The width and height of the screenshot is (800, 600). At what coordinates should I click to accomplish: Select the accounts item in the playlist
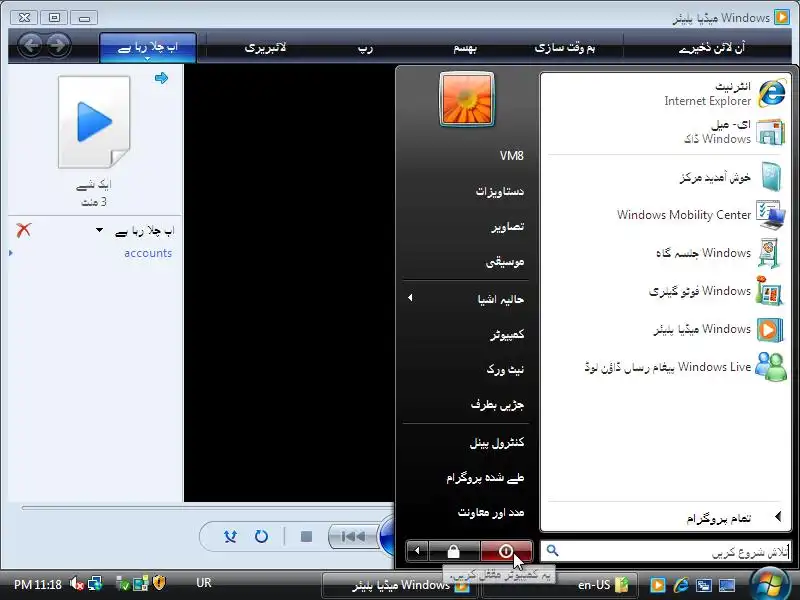click(x=148, y=253)
